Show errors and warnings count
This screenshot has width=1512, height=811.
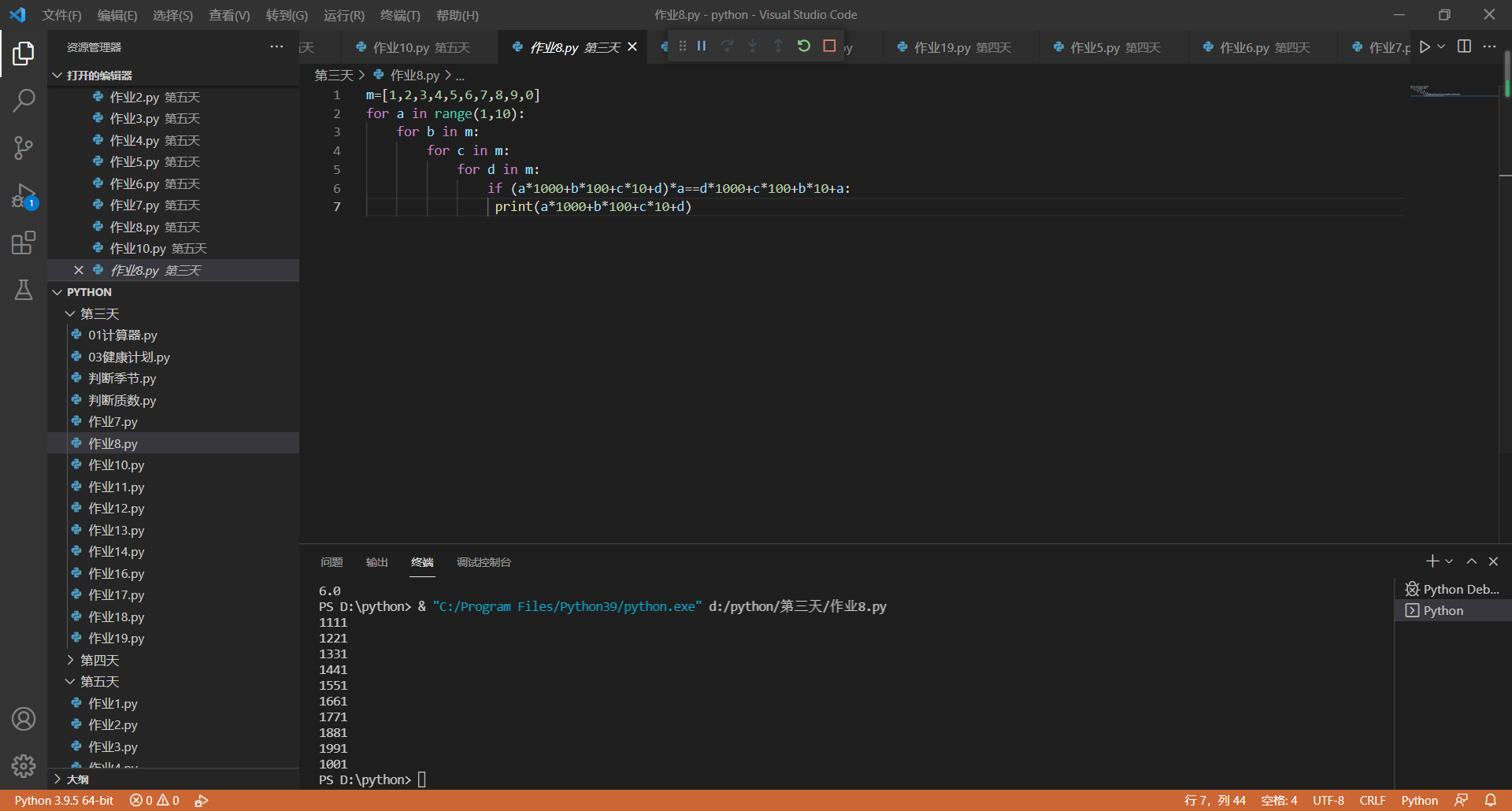pyautogui.click(x=154, y=800)
